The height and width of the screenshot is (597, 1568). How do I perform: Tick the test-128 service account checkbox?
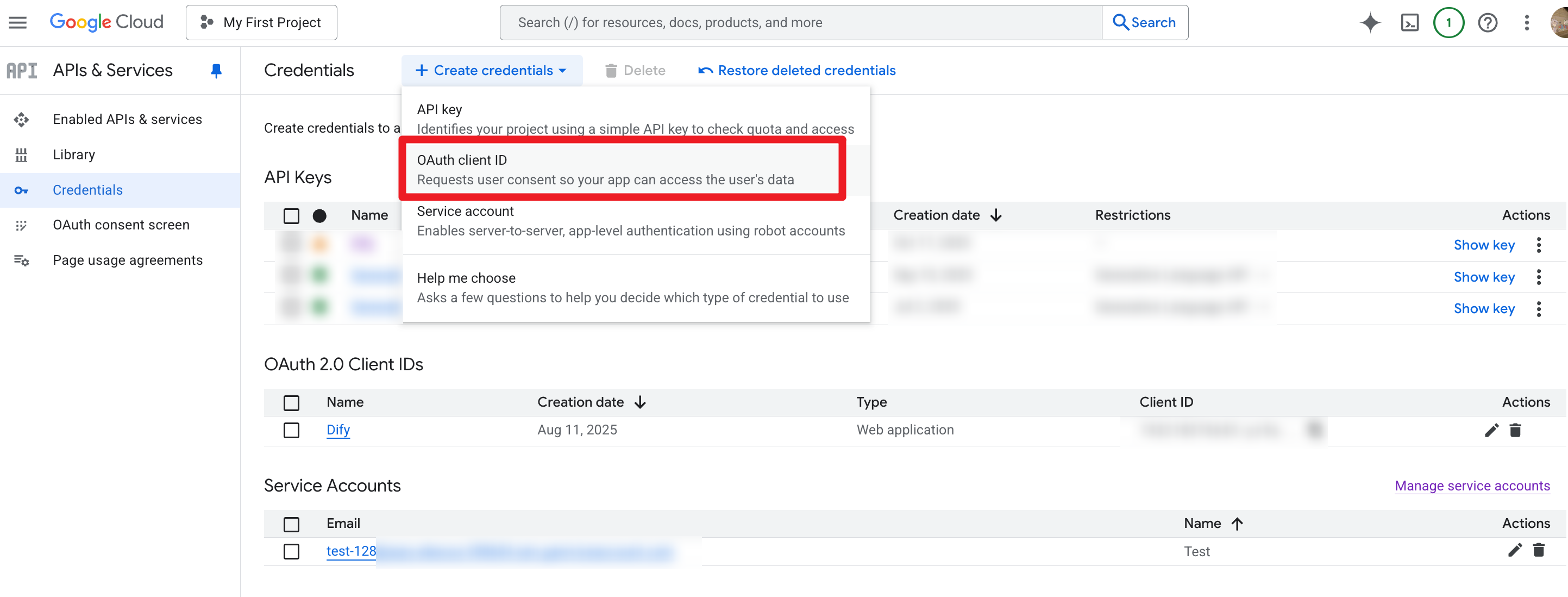[292, 551]
